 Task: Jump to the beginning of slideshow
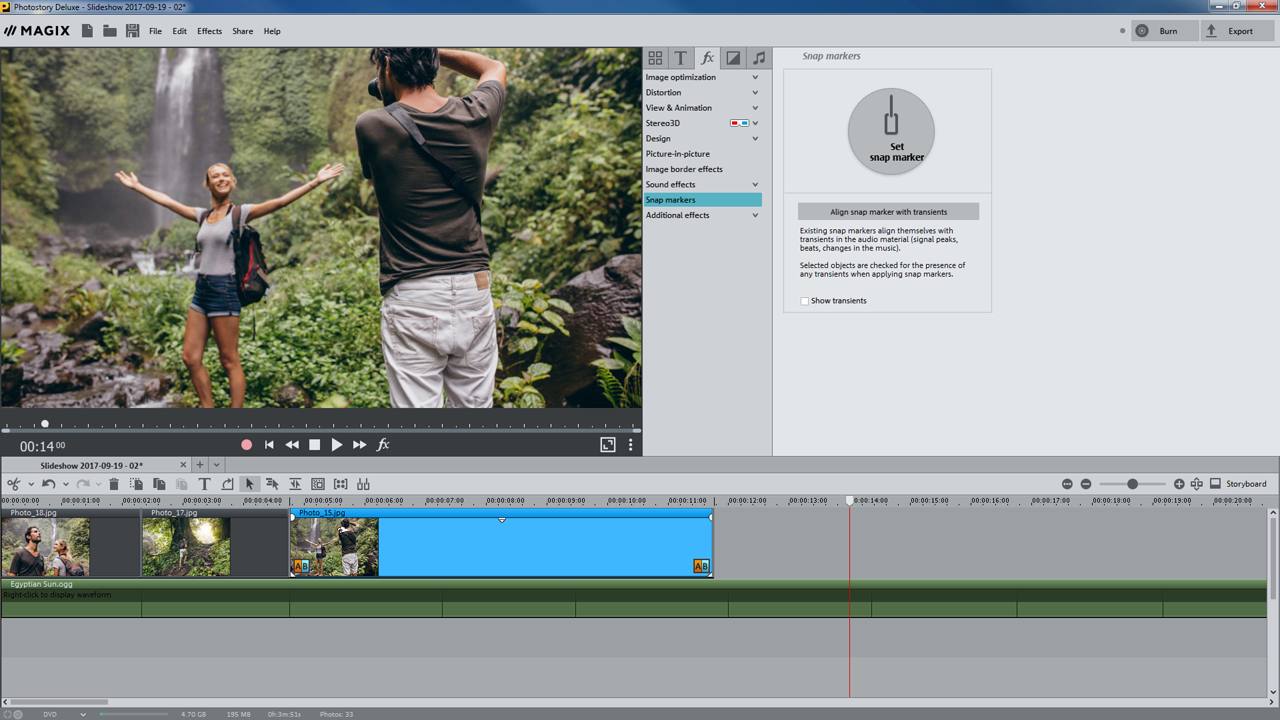point(269,445)
